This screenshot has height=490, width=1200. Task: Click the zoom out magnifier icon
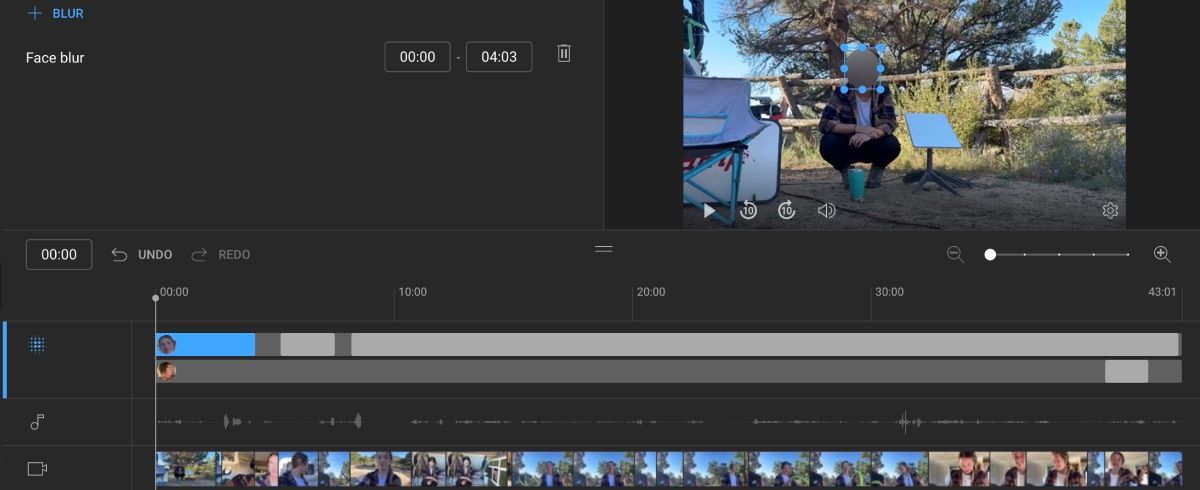955,255
